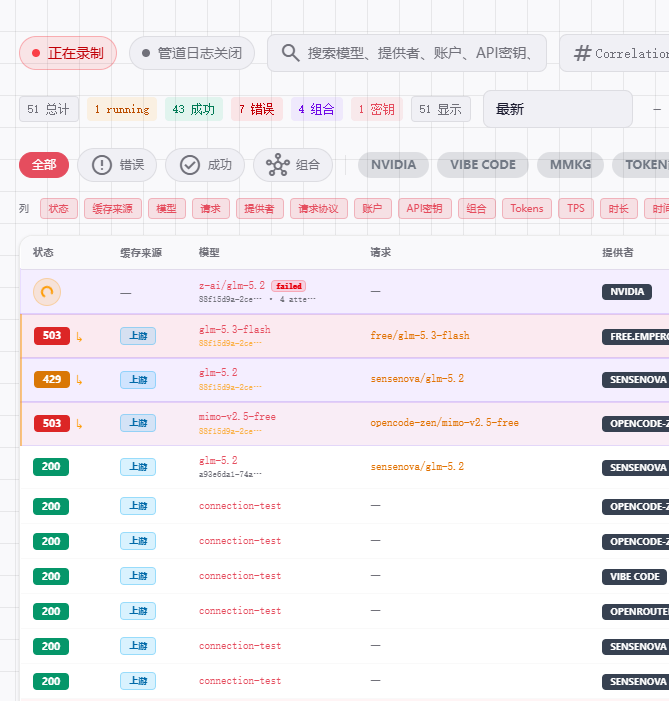Click the 模型 column header
The height and width of the screenshot is (701, 669).
point(209,253)
